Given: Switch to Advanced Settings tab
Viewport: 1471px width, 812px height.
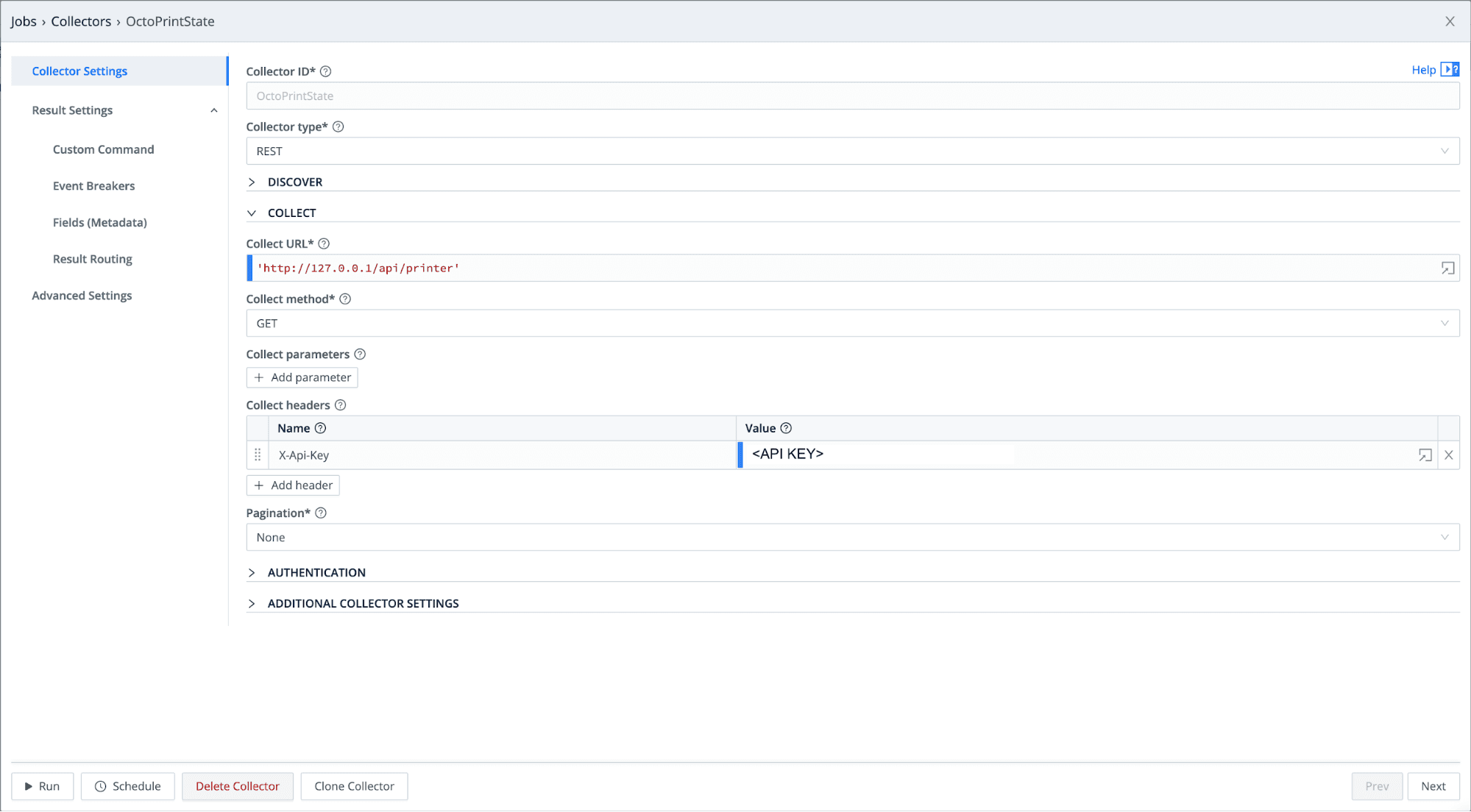Looking at the screenshot, I should [x=82, y=296].
